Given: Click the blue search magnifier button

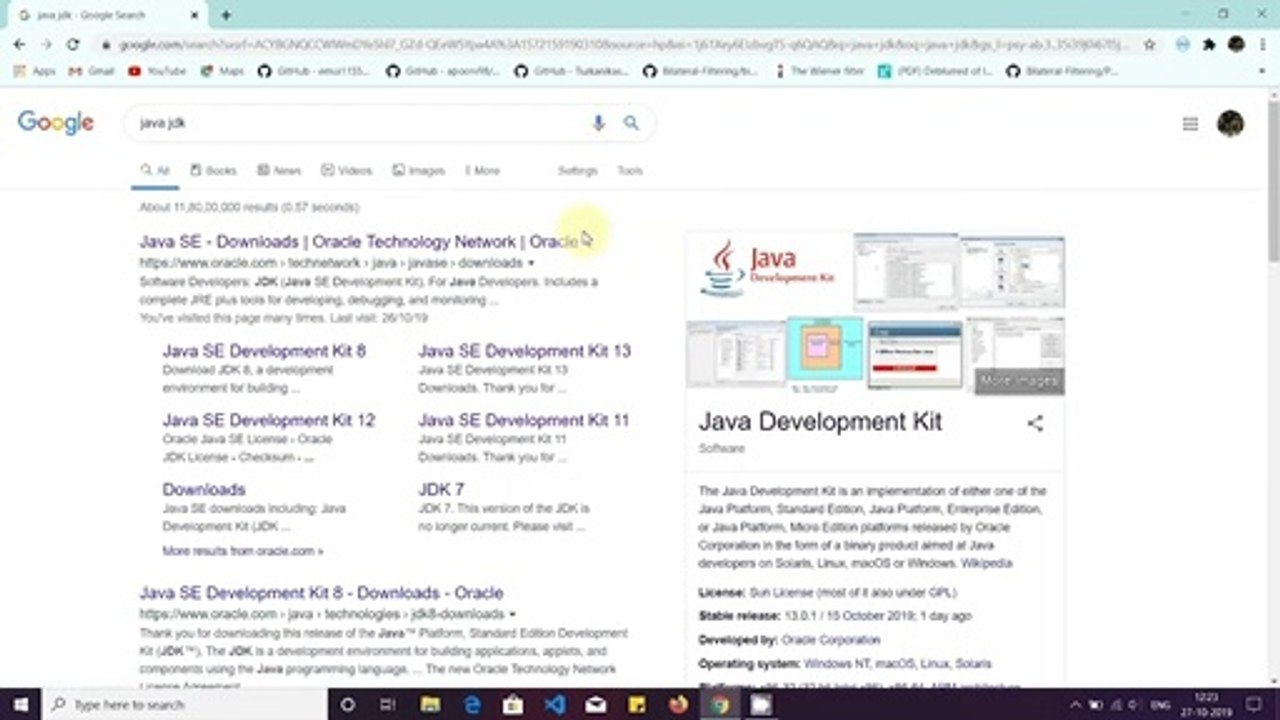Looking at the screenshot, I should click(x=631, y=123).
